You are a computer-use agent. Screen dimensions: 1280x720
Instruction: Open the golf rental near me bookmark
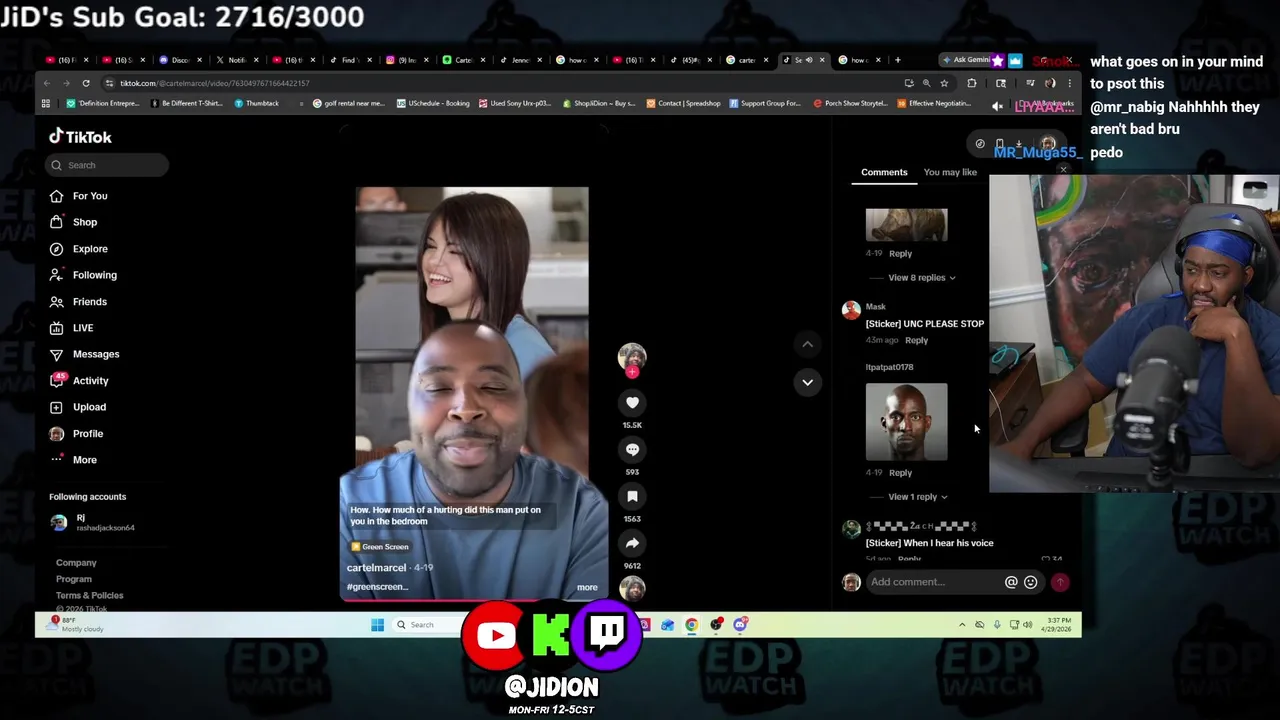(348, 103)
